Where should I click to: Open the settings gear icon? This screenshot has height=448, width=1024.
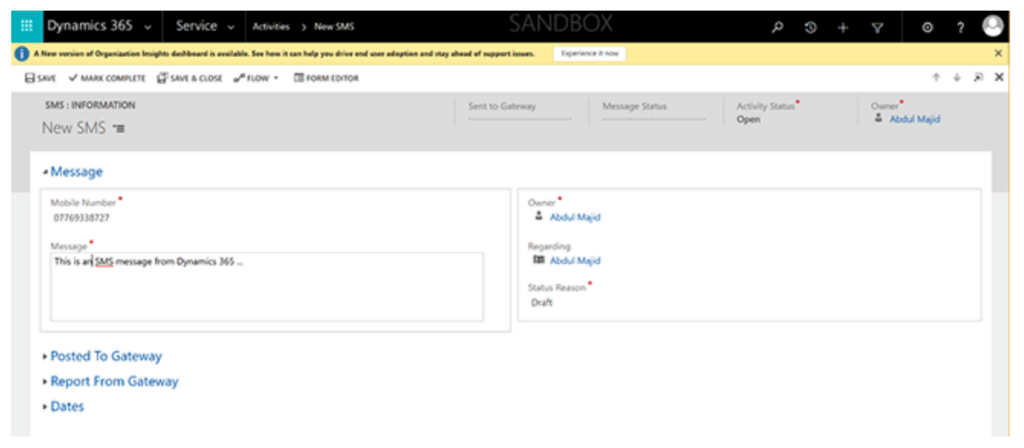coord(927,27)
